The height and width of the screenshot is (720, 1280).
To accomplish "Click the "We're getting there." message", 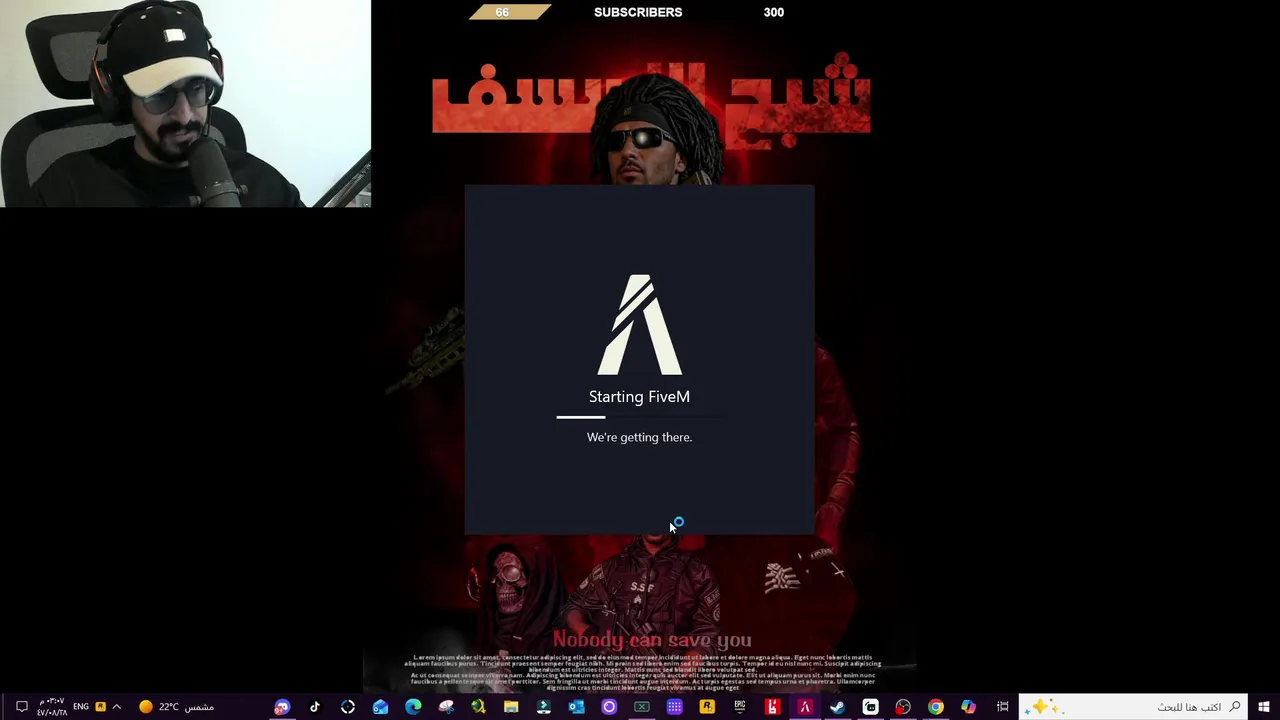I will coord(639,437).
